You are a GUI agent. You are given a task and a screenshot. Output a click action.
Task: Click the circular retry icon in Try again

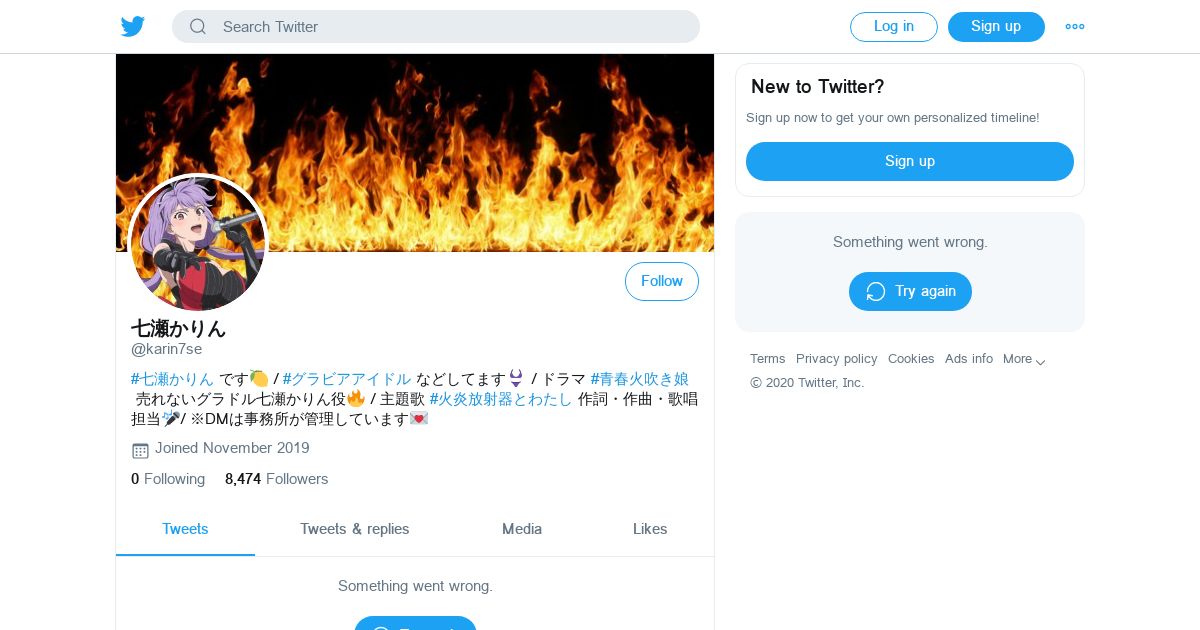[876, 291]
